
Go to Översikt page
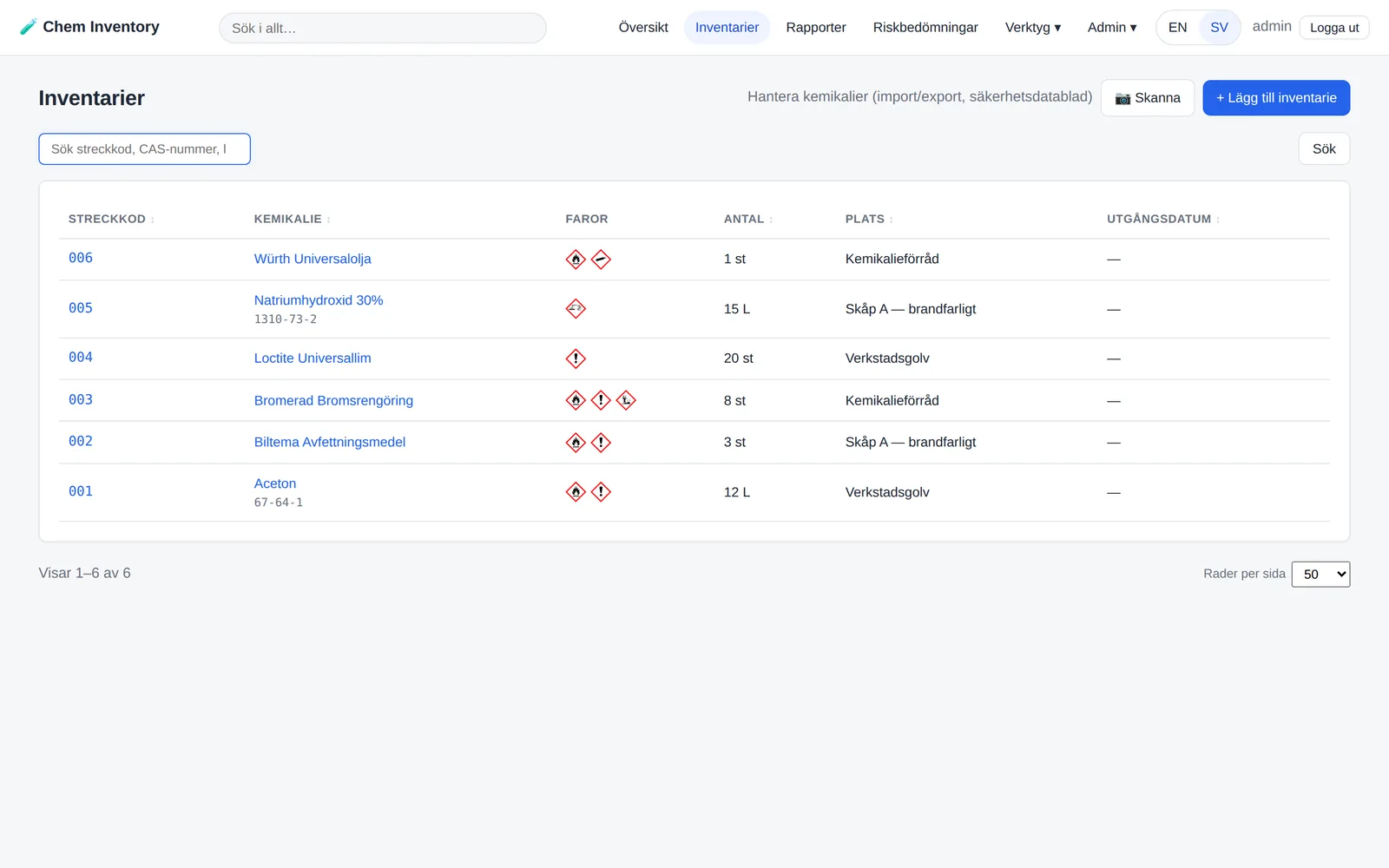[643, 28]
